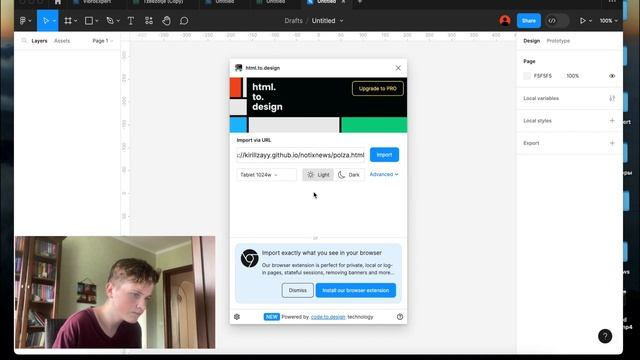Open the frame tools dropdown arrow
640x360 pixels.
pyautogui.click(x=76, y=21)
